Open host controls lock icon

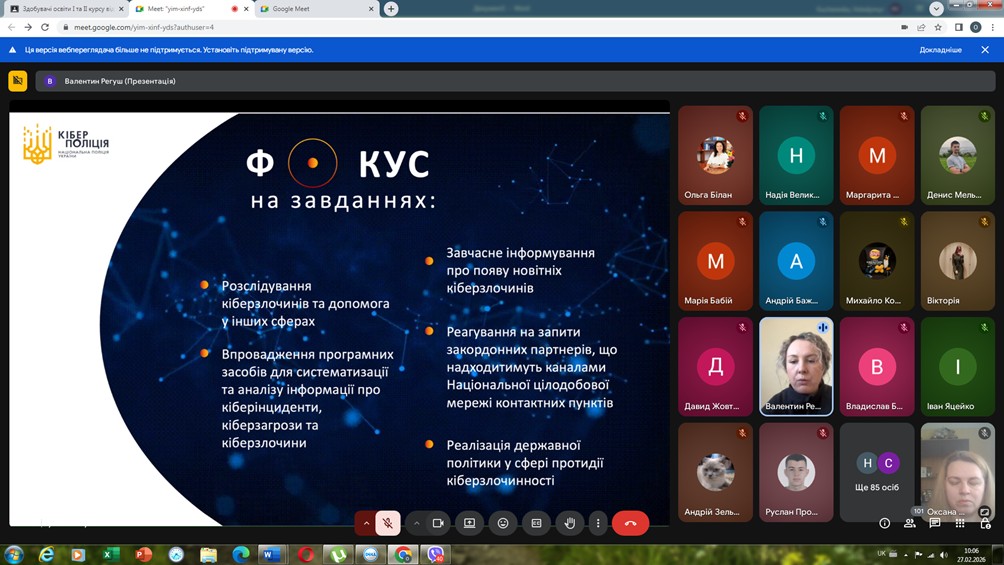point(985,523)
